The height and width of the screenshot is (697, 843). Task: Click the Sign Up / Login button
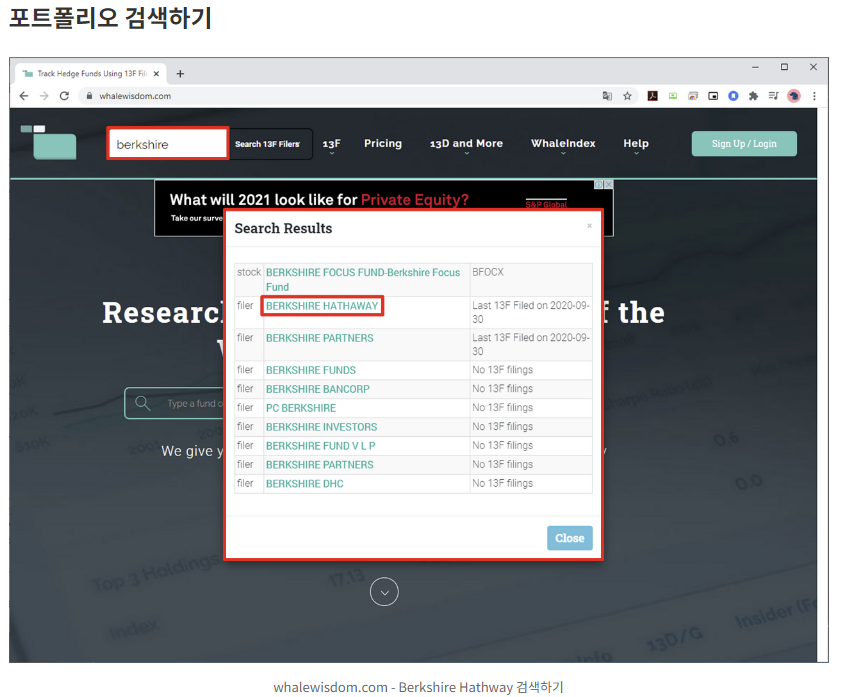click(x=744, y=144)
